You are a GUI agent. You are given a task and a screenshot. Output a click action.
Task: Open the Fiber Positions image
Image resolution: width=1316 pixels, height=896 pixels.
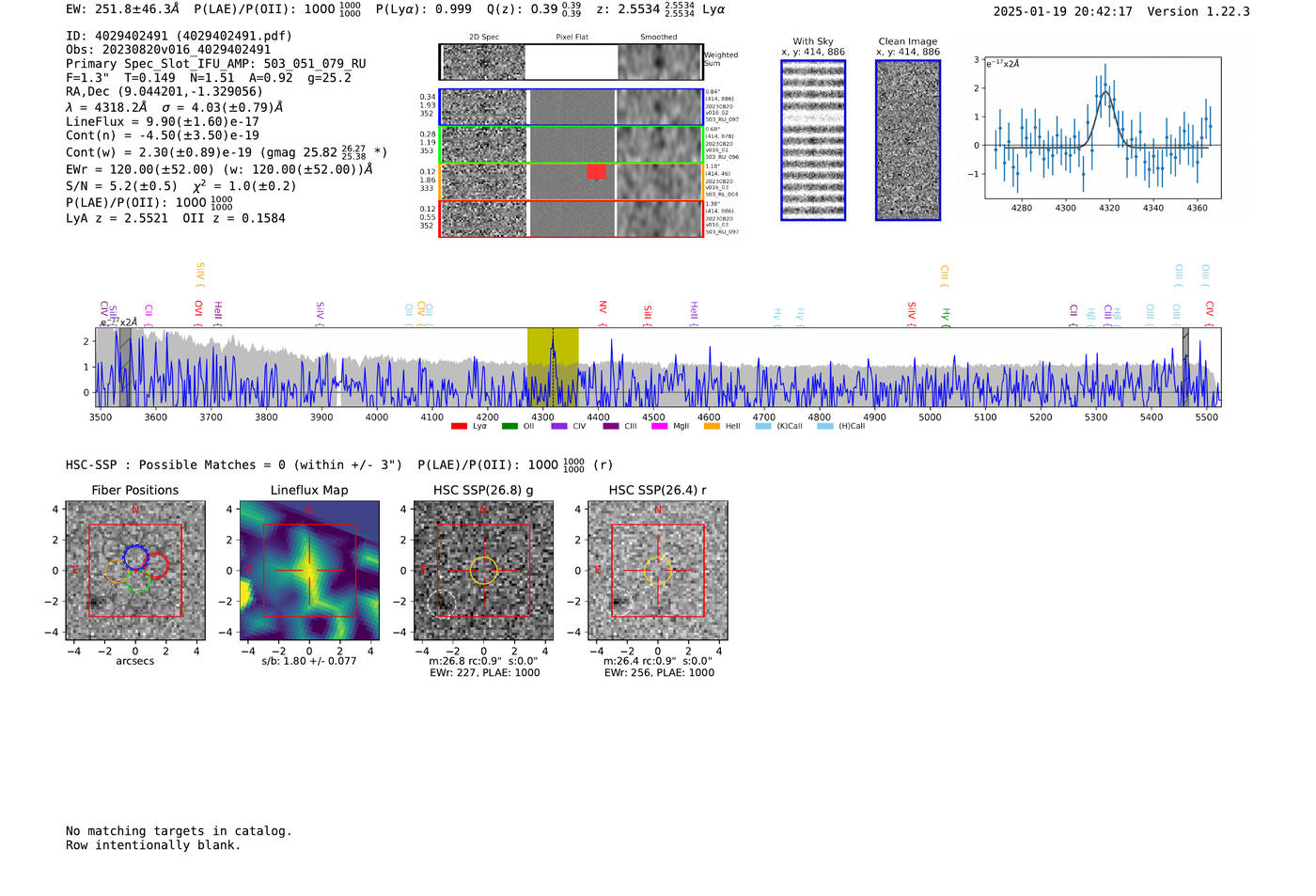pyautogui.click(x=135, y=571)
